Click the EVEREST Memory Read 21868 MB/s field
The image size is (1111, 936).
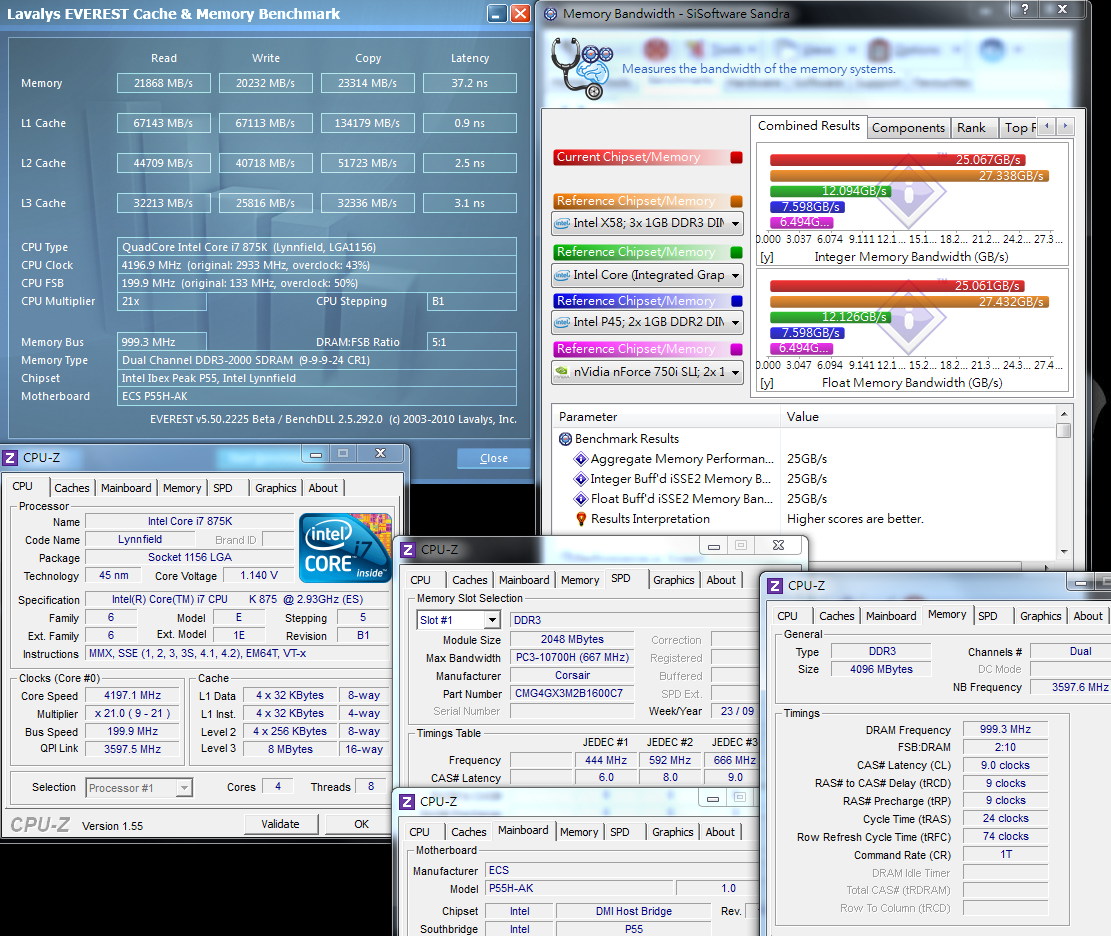pyautogui.click(x=164, y=83)
